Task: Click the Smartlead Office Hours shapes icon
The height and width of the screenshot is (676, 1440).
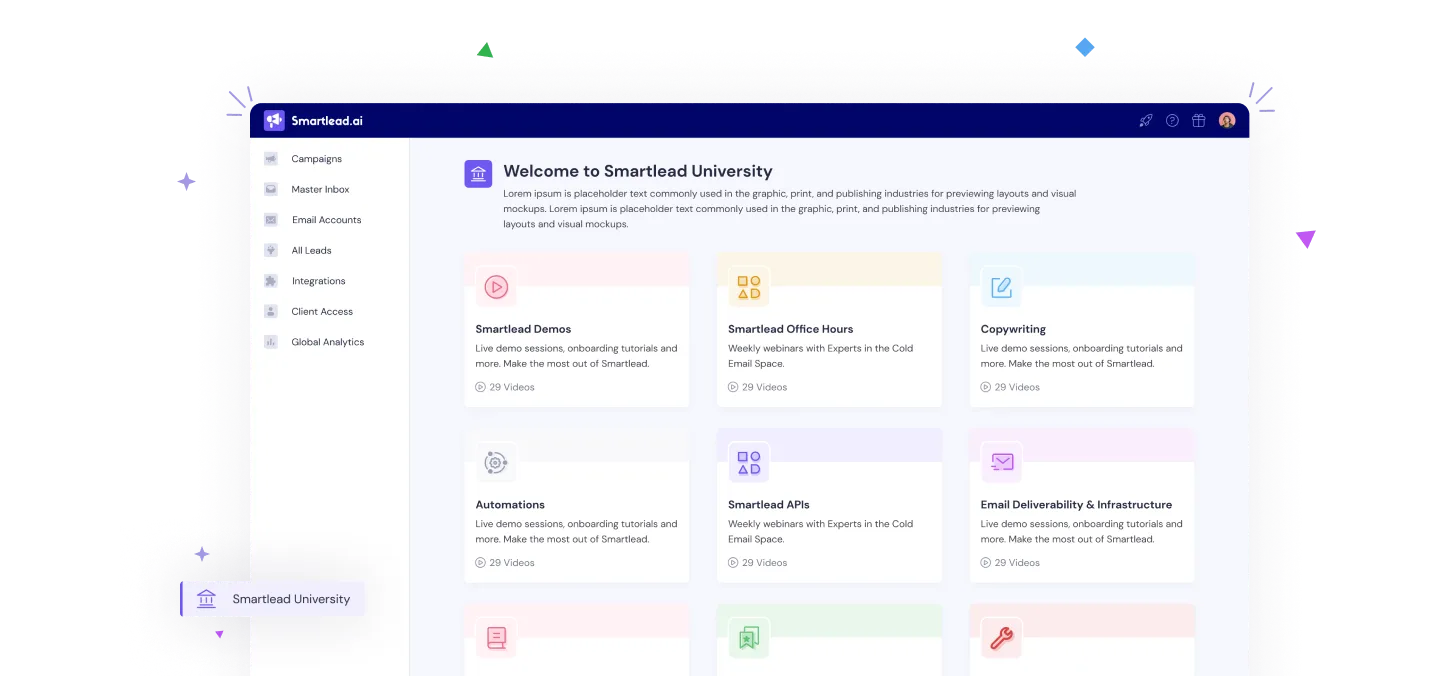Action: tap(749, 287)
